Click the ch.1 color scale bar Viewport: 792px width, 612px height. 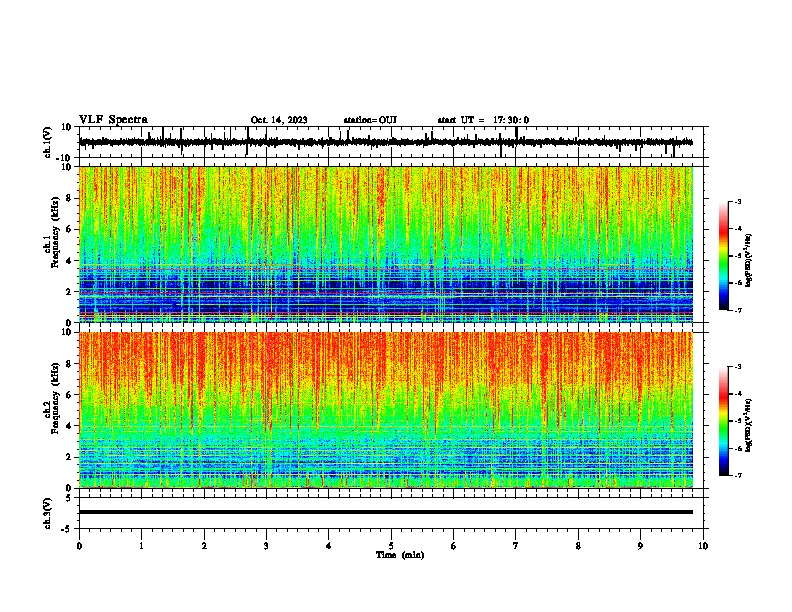click(724, 256)
